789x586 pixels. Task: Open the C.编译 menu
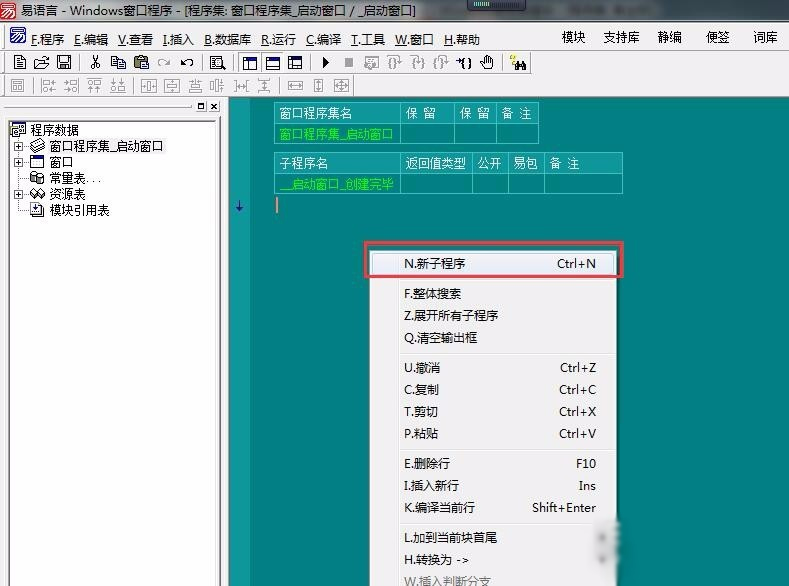pos(323,39)
